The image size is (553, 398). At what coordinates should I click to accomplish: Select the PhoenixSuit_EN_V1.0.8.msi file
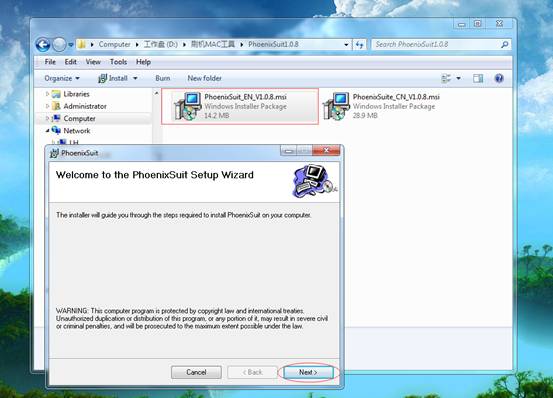(x=240, y=106)
